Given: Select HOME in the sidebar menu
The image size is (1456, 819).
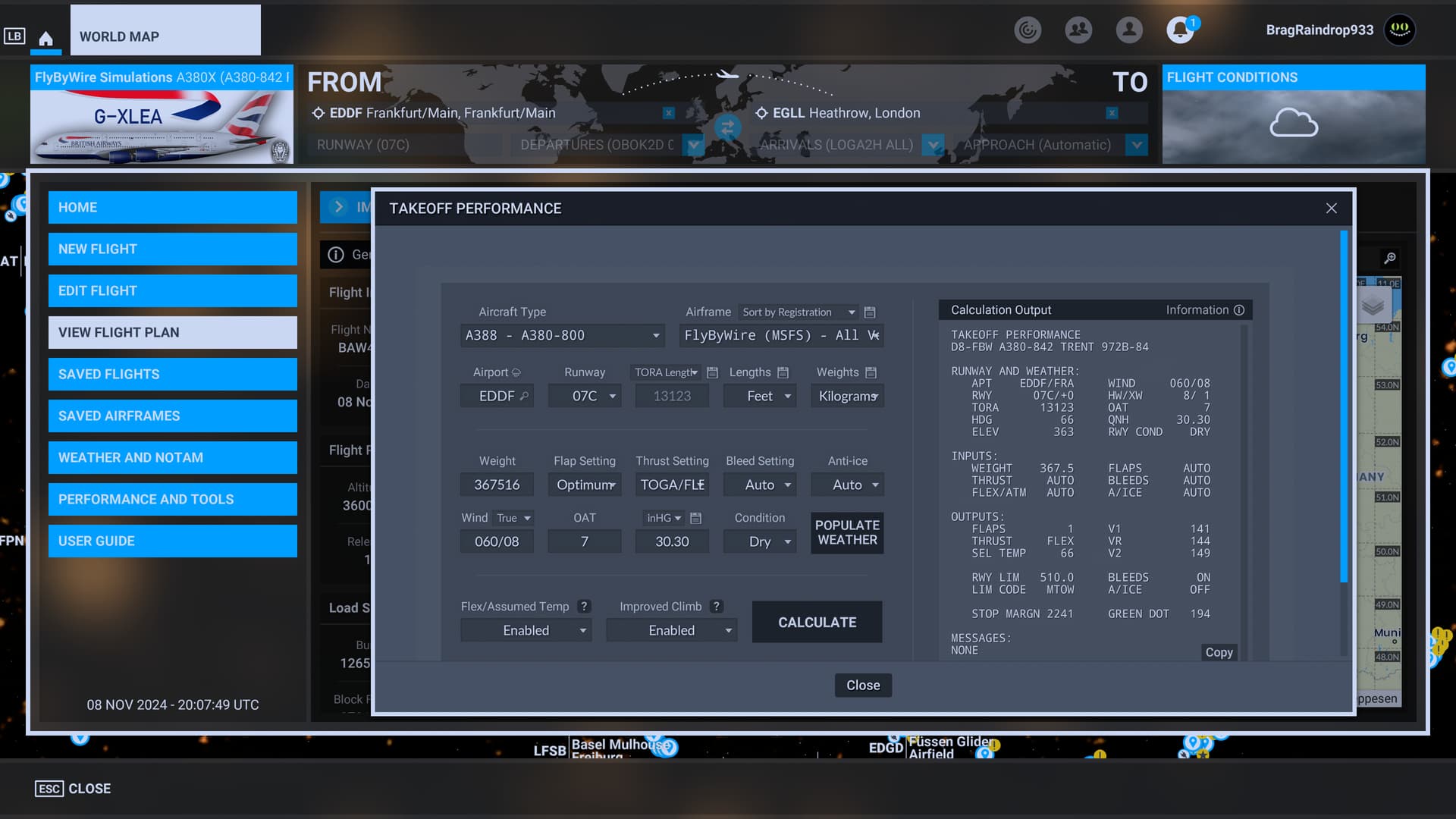Looking at the screenshot, I should point(173,207).
